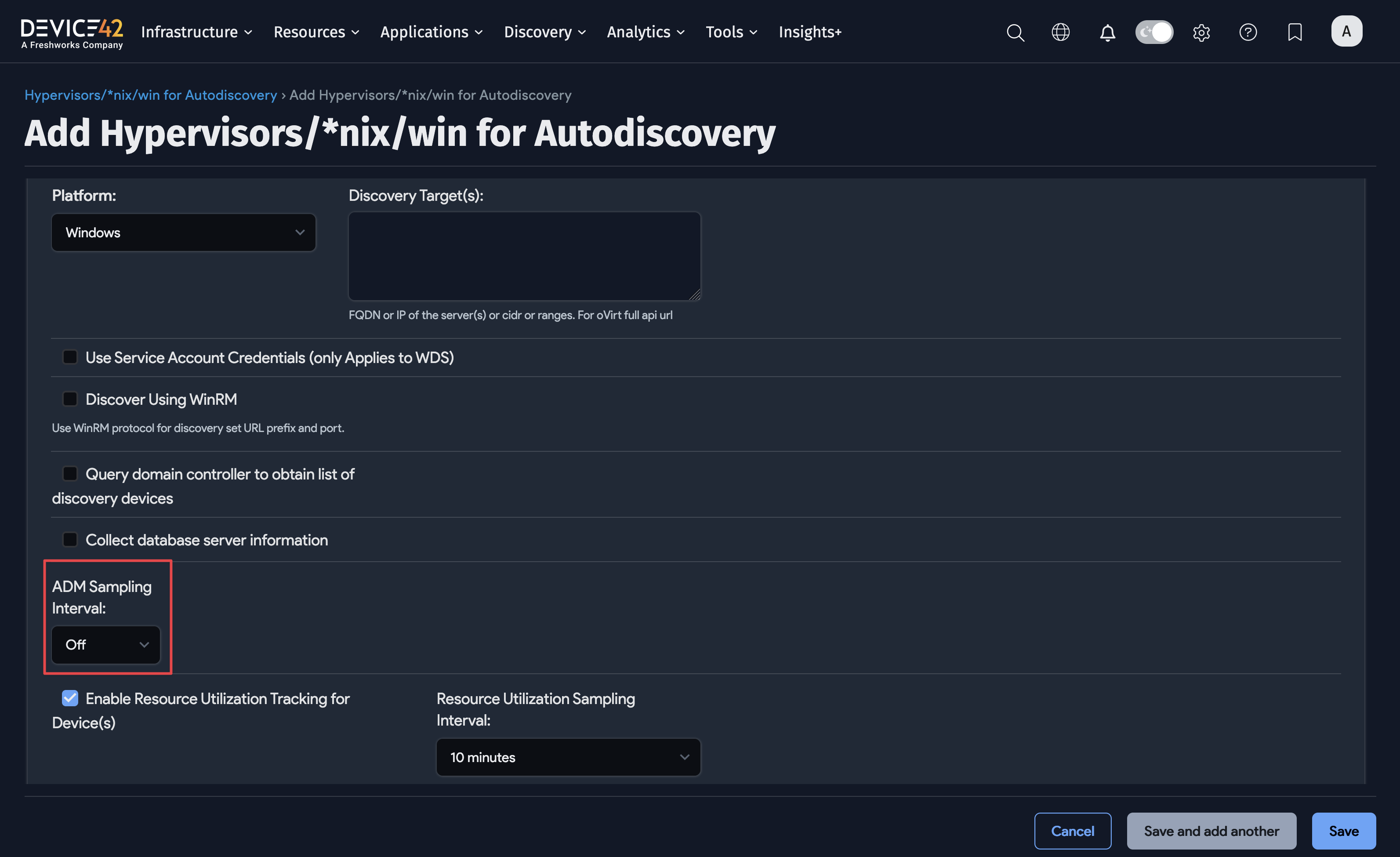Screen dimensions: 1400x857
Task: Click into the Discovery Target(s) text area
Action: pyautogui.click(x=524, y=256)
